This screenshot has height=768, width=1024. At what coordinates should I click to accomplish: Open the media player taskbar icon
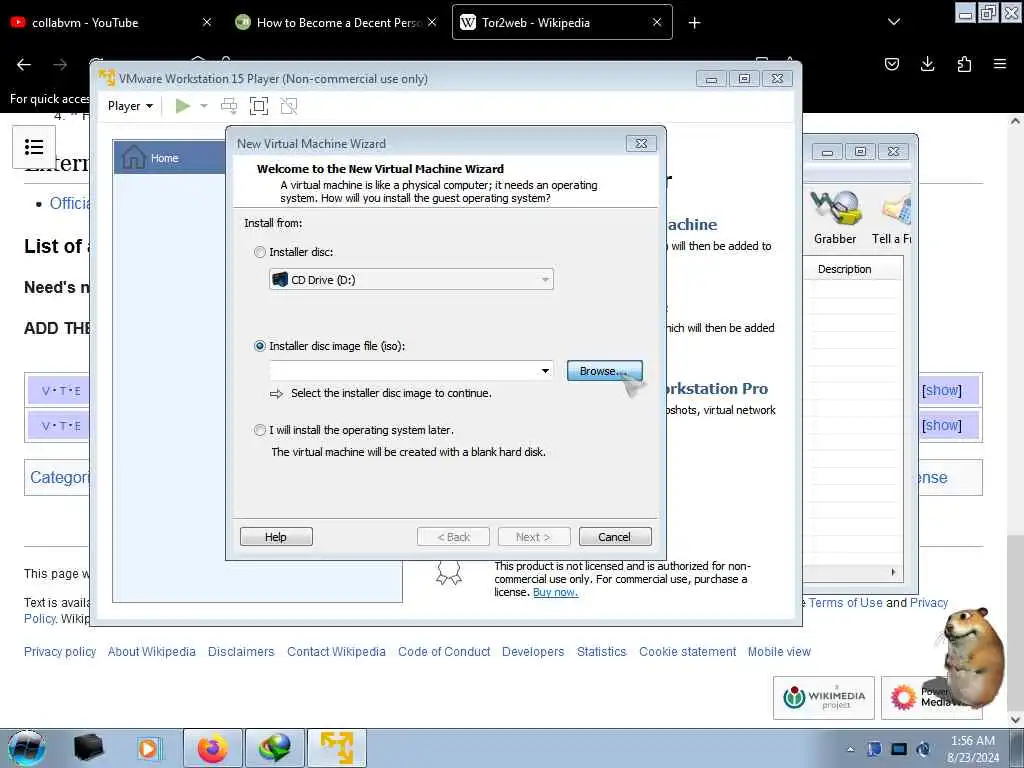(149, 748)
